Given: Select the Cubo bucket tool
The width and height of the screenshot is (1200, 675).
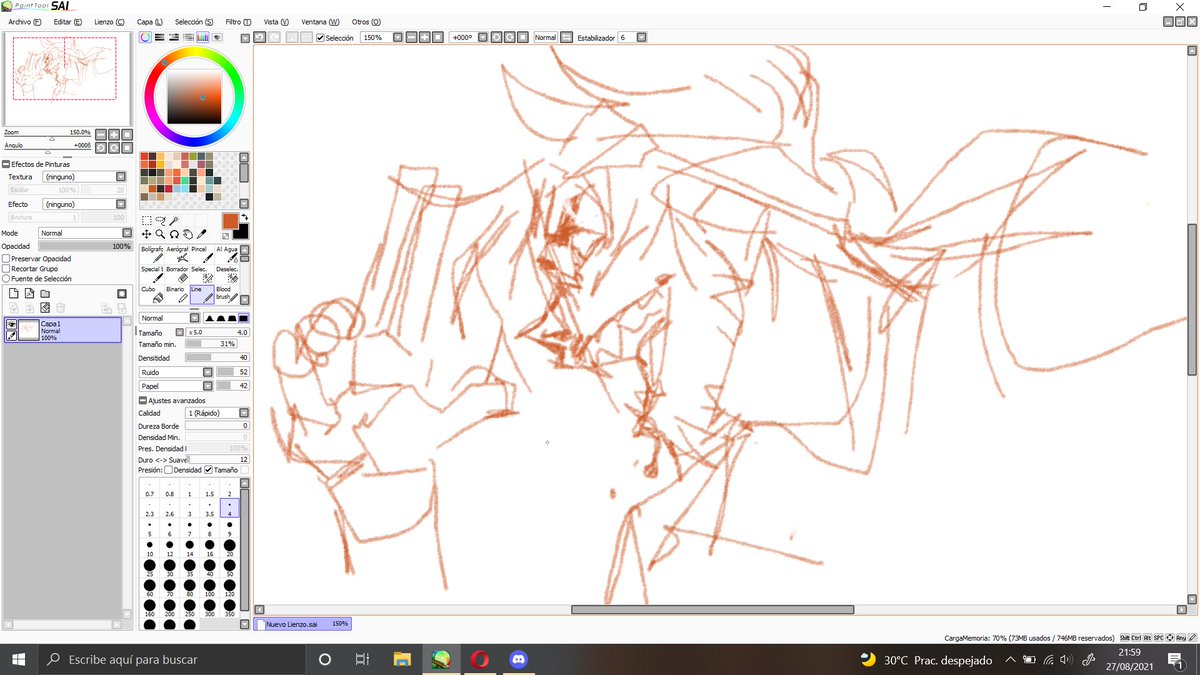Looking at the screenshot, I should point(152,294).
